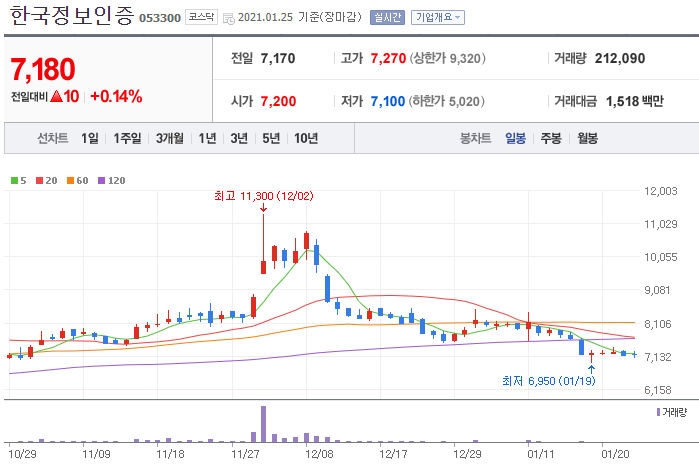Select the 1주일 line chart tab

point(127,138)
